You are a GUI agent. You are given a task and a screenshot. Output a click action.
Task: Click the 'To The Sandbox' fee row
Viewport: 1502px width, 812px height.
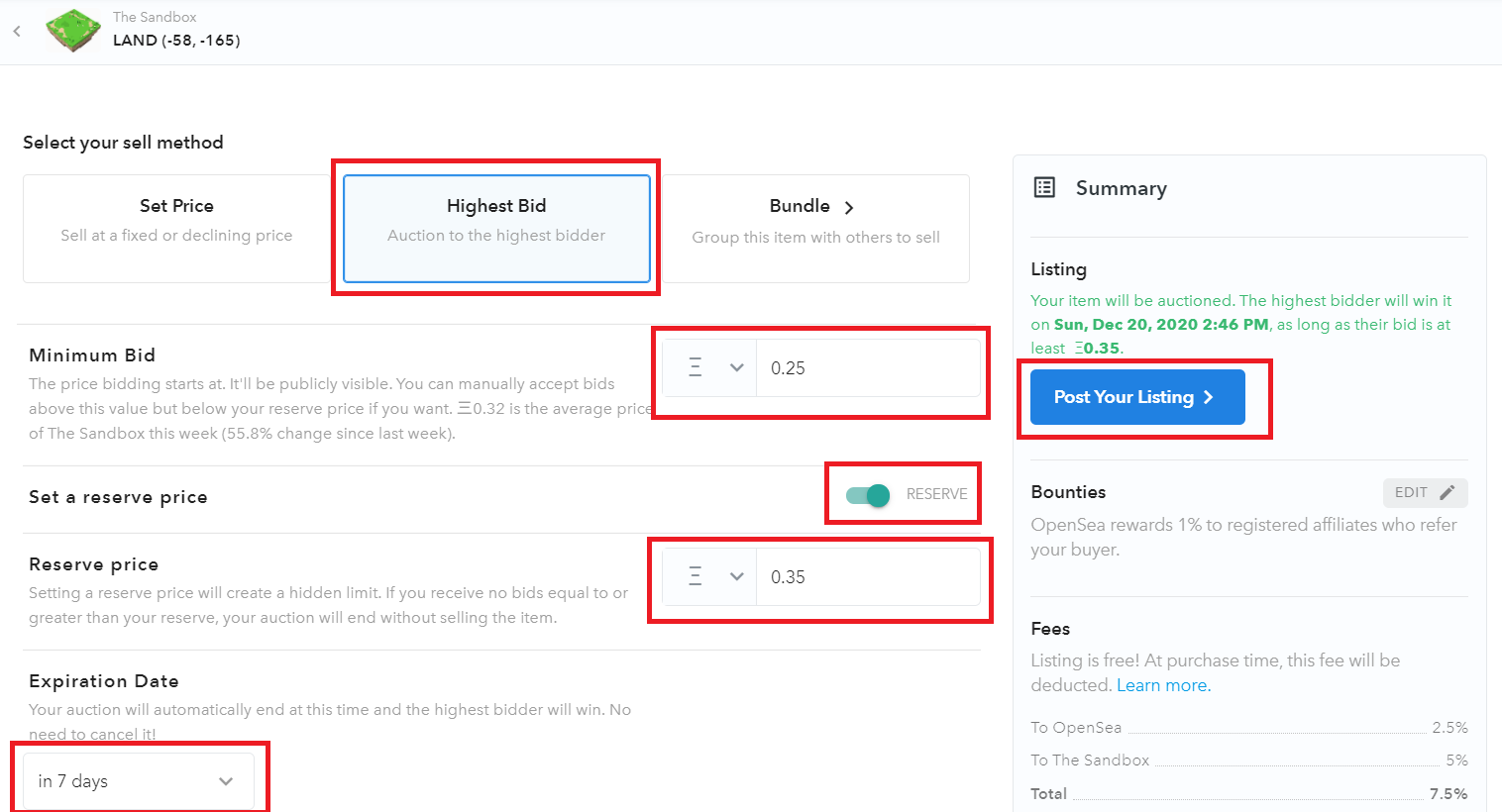[1248, 761]
